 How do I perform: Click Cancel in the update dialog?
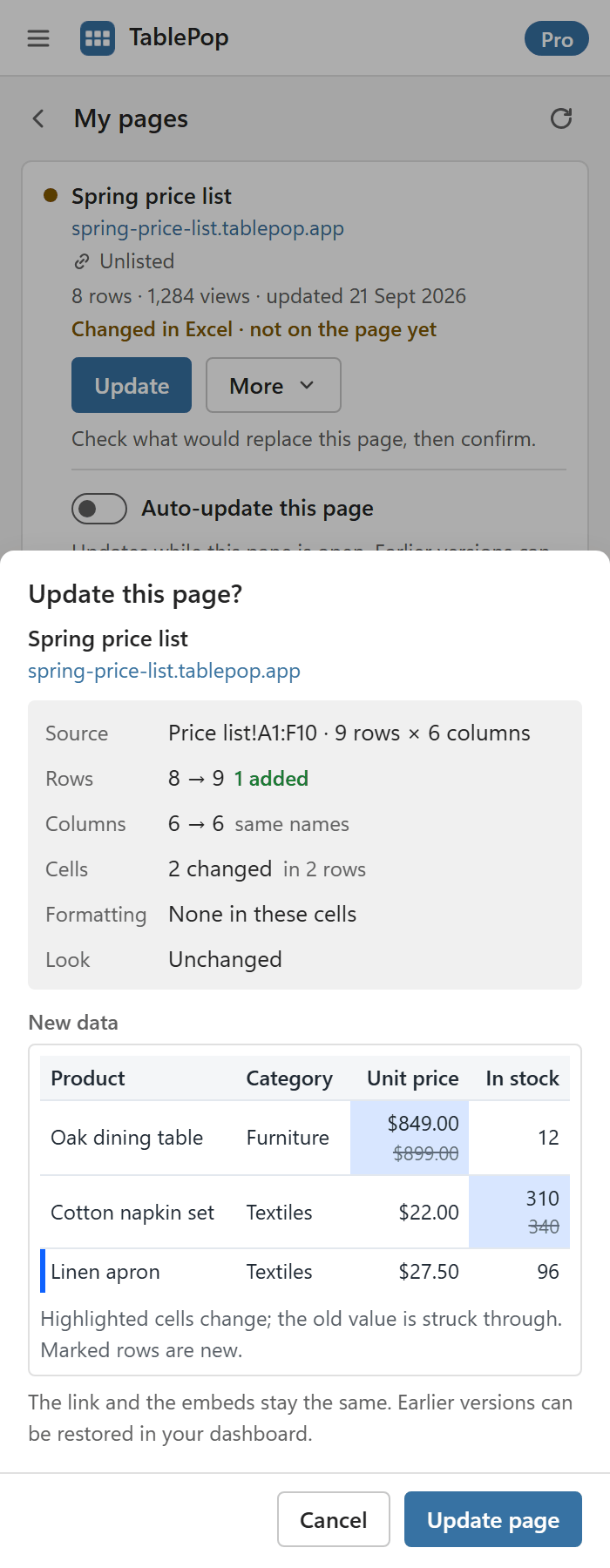point(334,1519)
